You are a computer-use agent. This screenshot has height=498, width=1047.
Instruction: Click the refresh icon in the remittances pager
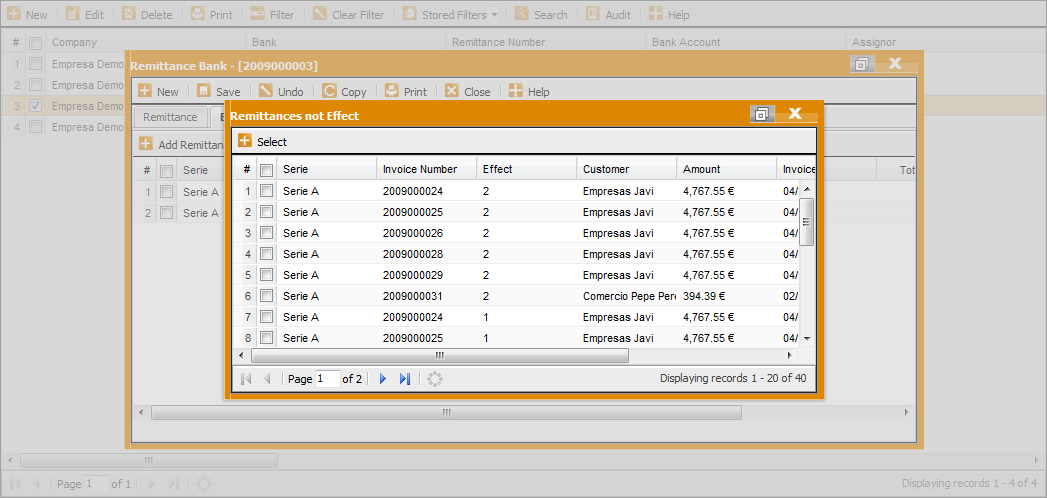(x=434, y=379)
